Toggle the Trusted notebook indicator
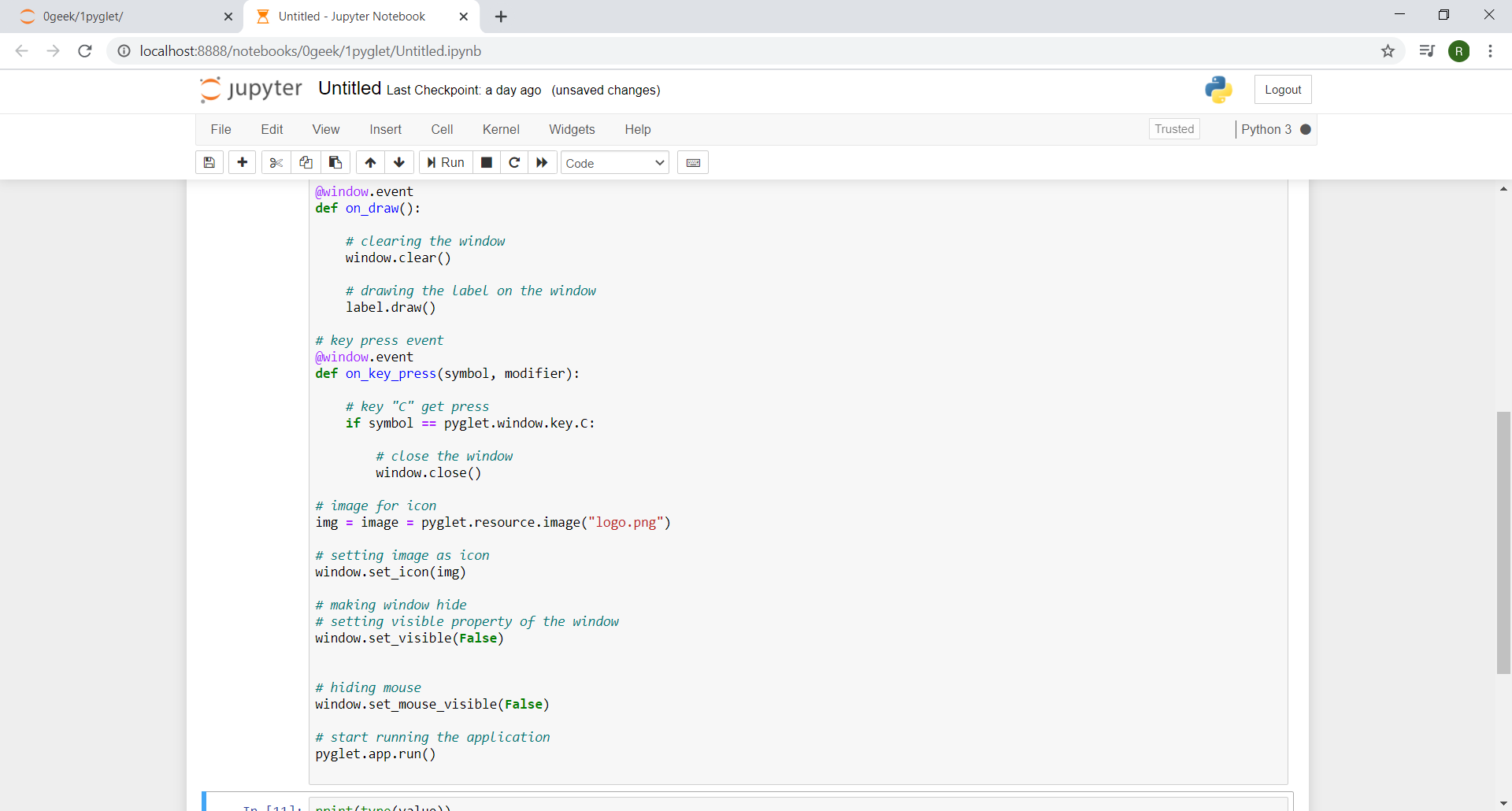Image resolution: width=1512 pixels, height=811 pixels. click(x=1174, y=129)
